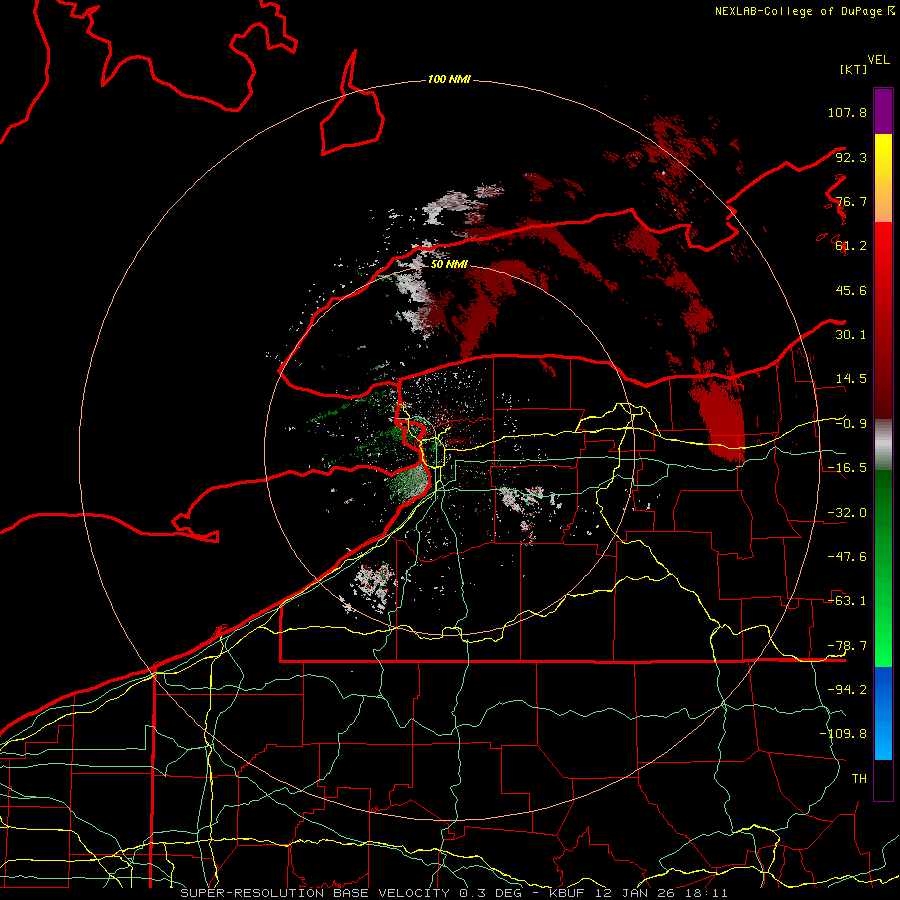Click the -78.7 velocity scale value

[847, 646]
